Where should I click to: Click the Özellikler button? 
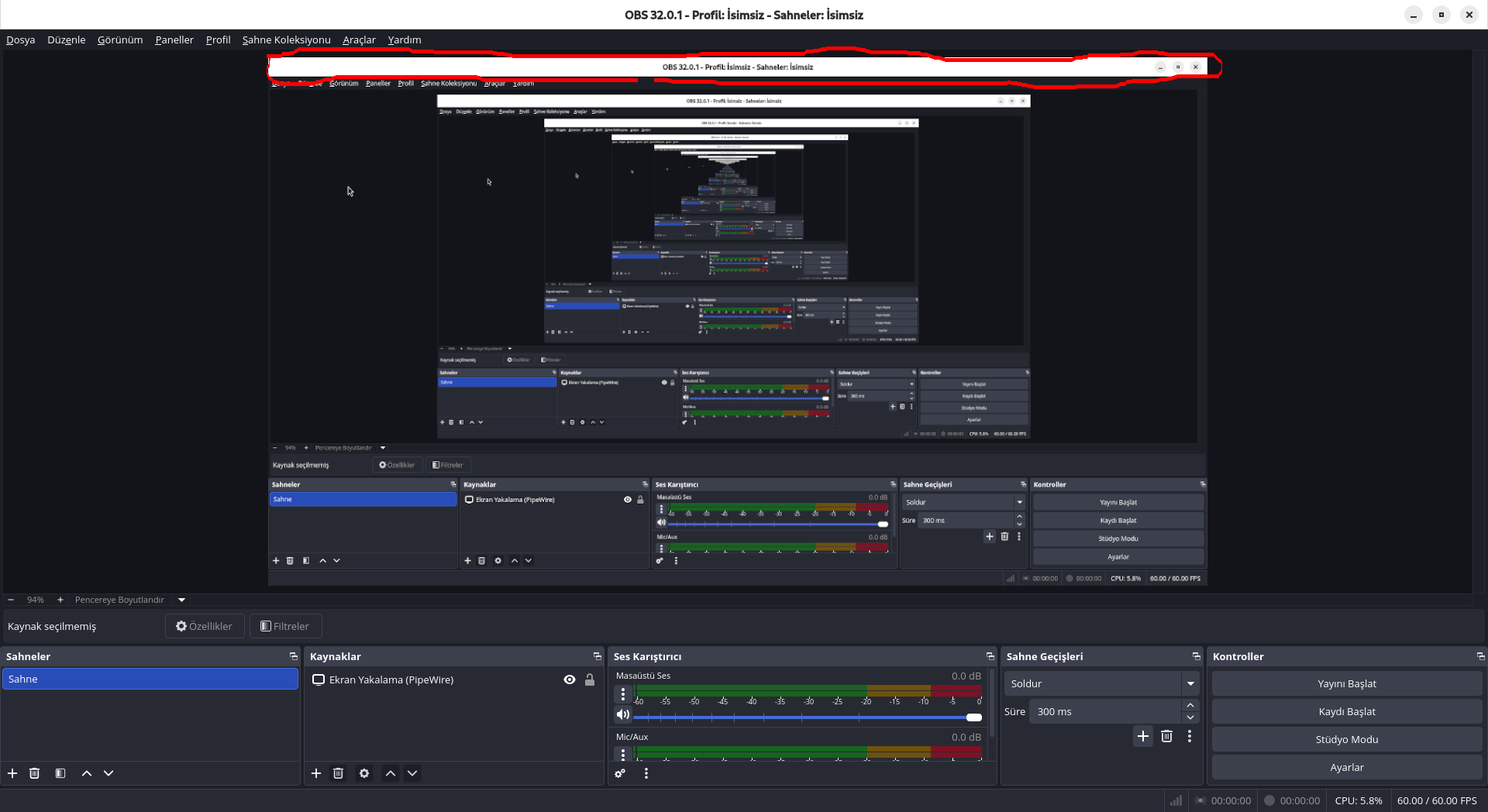point(205,626)
